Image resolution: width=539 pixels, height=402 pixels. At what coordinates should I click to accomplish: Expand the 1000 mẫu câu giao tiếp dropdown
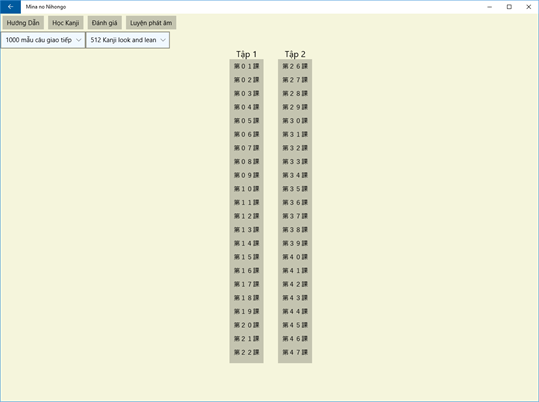[43, 40]
